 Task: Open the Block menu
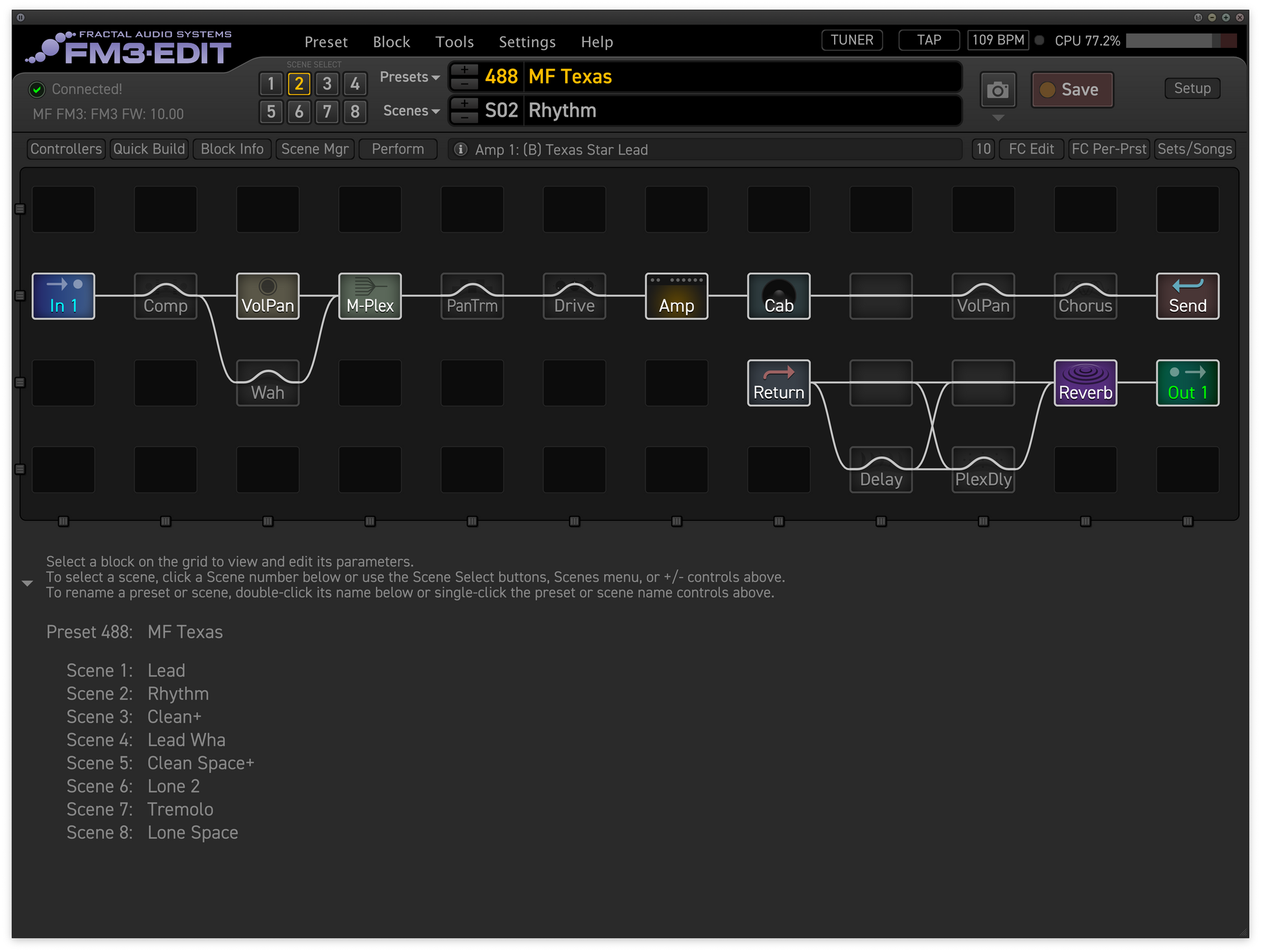(x=391, y=42)
